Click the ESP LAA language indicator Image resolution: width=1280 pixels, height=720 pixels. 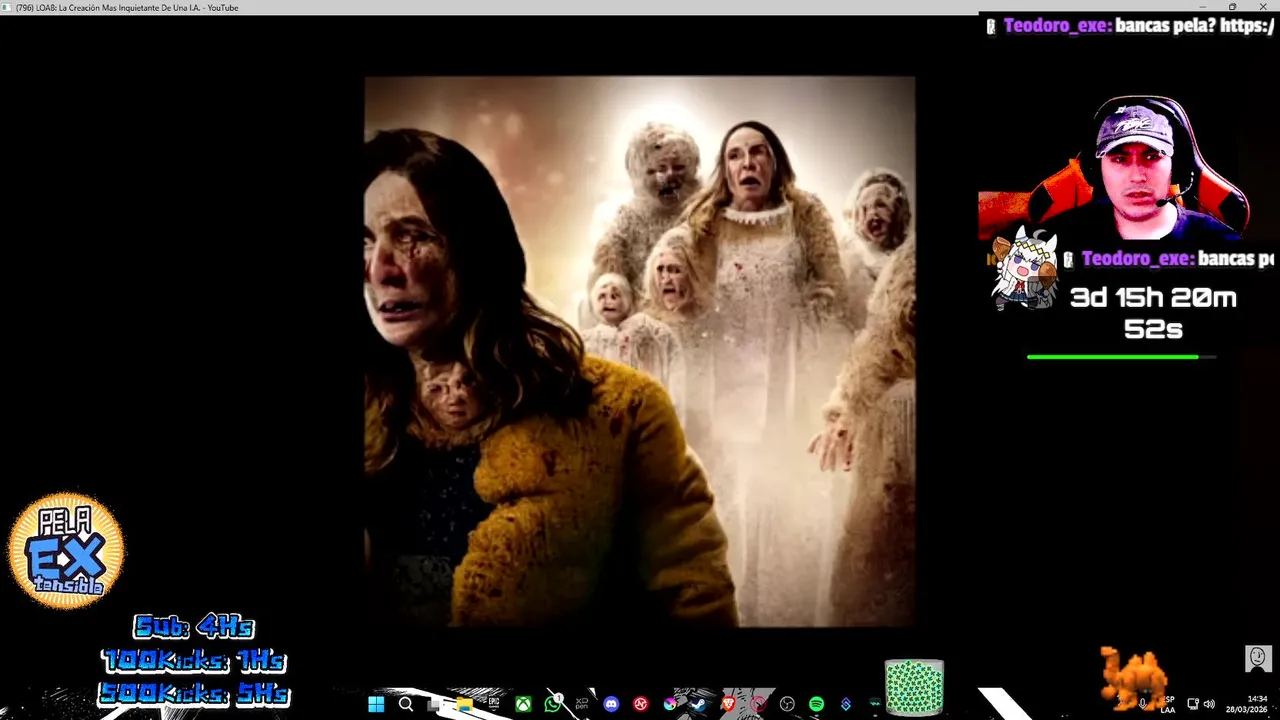pyautogui.click(x=1167, y=704)
